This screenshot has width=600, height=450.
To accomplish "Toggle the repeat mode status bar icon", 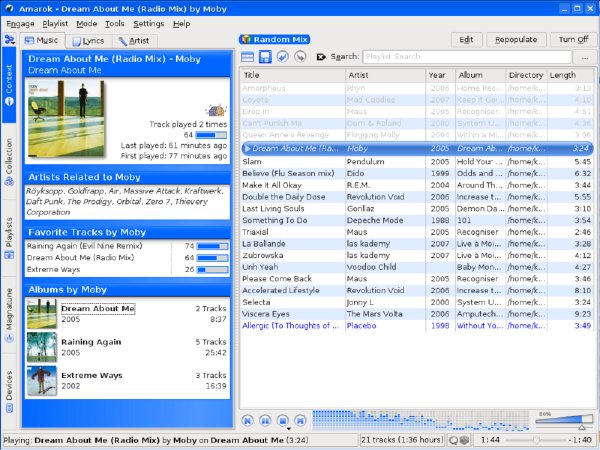I will click(x=454, y=440).
